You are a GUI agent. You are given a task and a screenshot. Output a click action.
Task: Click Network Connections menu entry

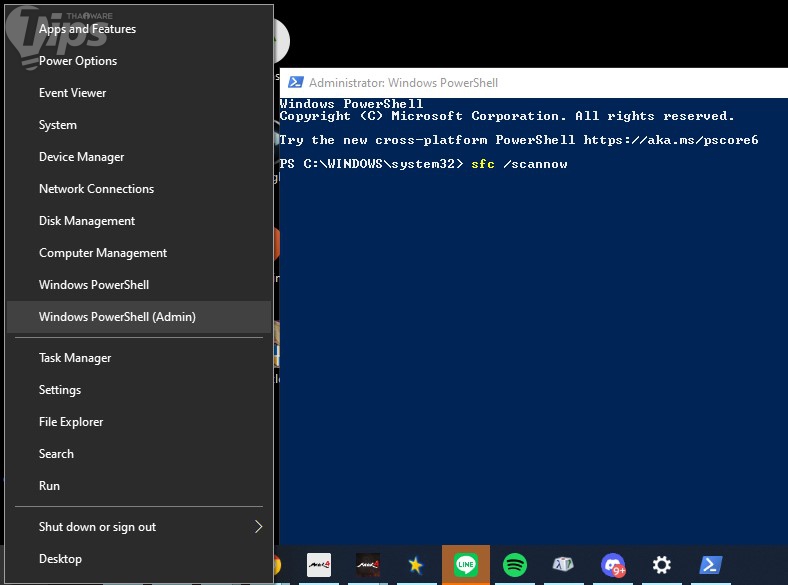(96, 189)
